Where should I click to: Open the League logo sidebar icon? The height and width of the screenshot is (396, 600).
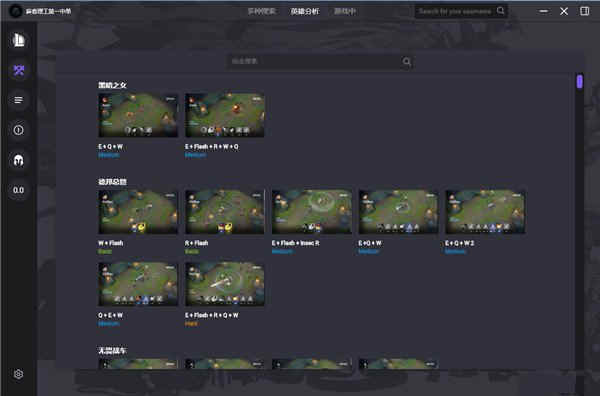click(x=18, y=40)
